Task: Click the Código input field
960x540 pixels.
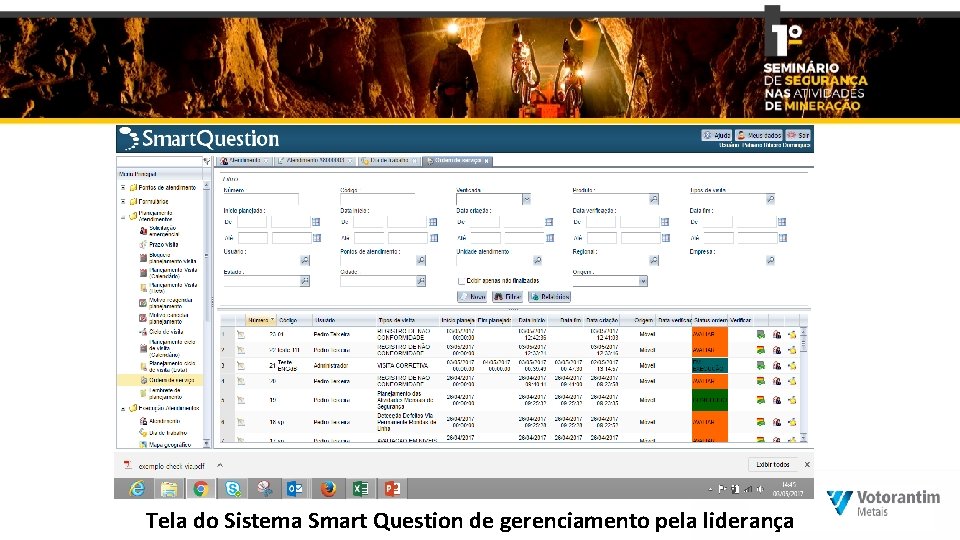Action: [x=377, y=199]
